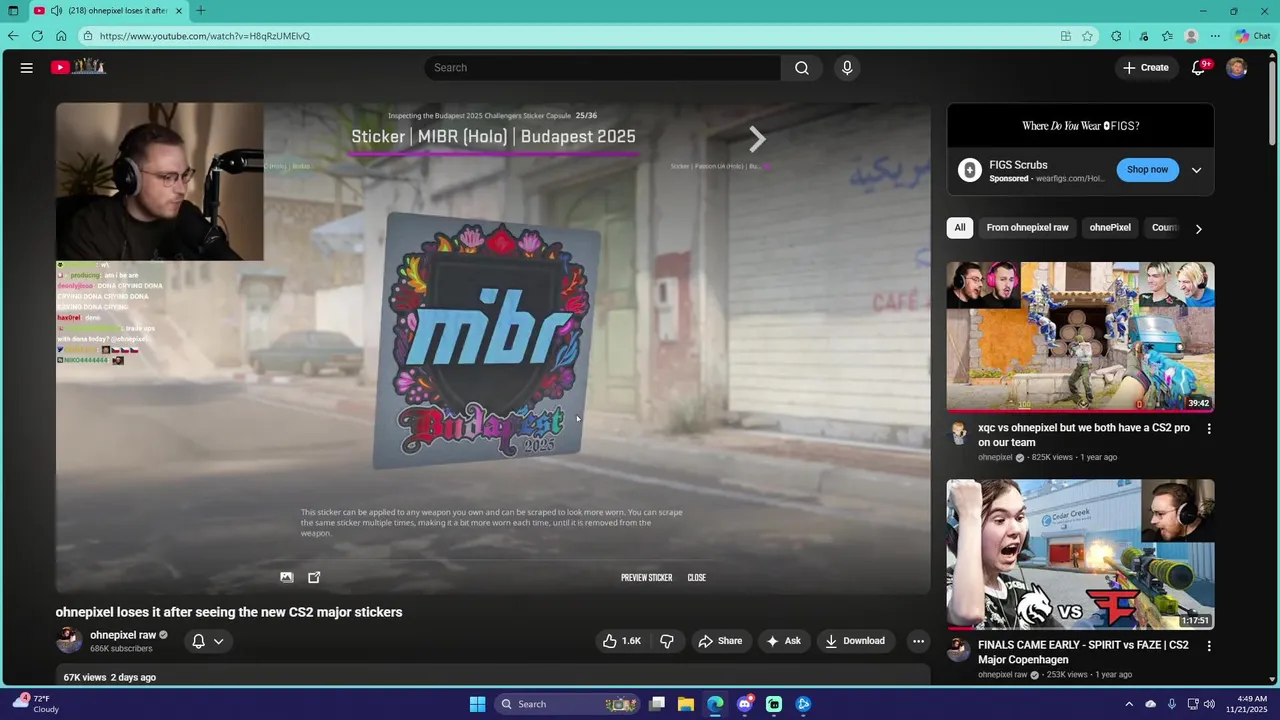Switch to the ohnepixel loses it tab
Viewport: 1280px width, 720px height.
(x=108, y=11)
